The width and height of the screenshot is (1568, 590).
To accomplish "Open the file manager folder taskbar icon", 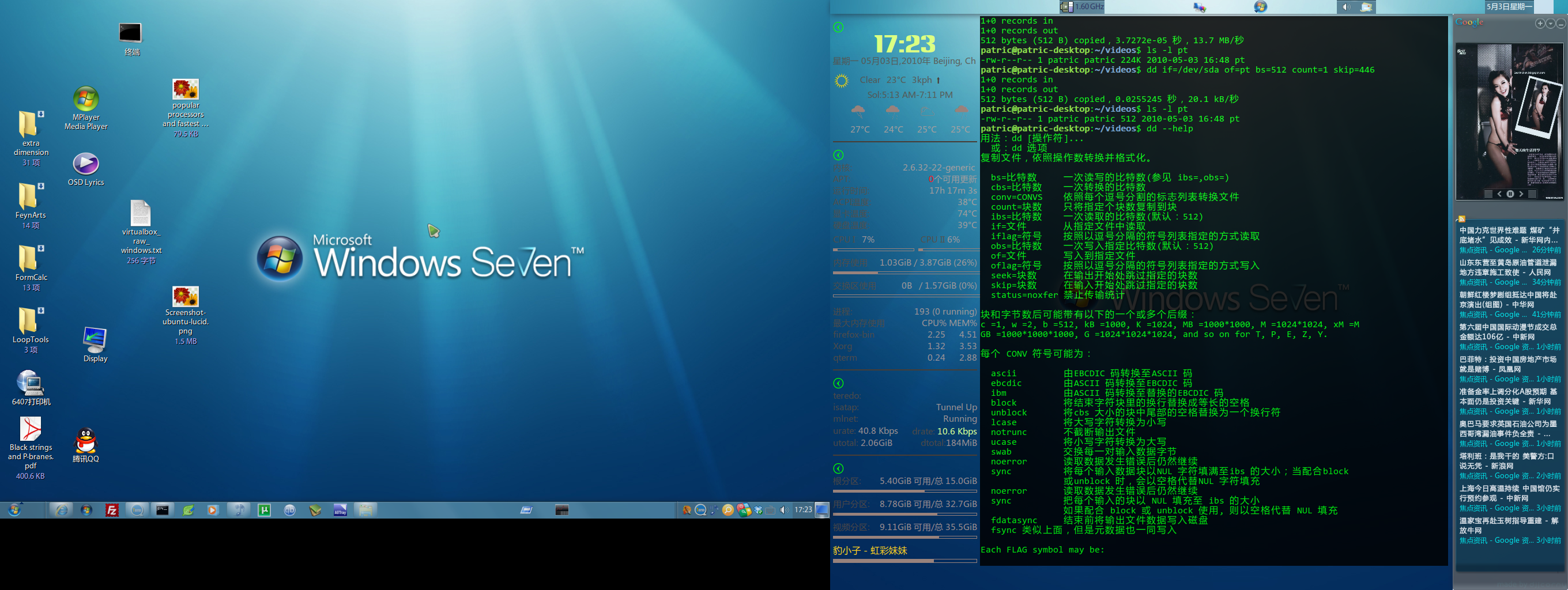I will (365, 510).
